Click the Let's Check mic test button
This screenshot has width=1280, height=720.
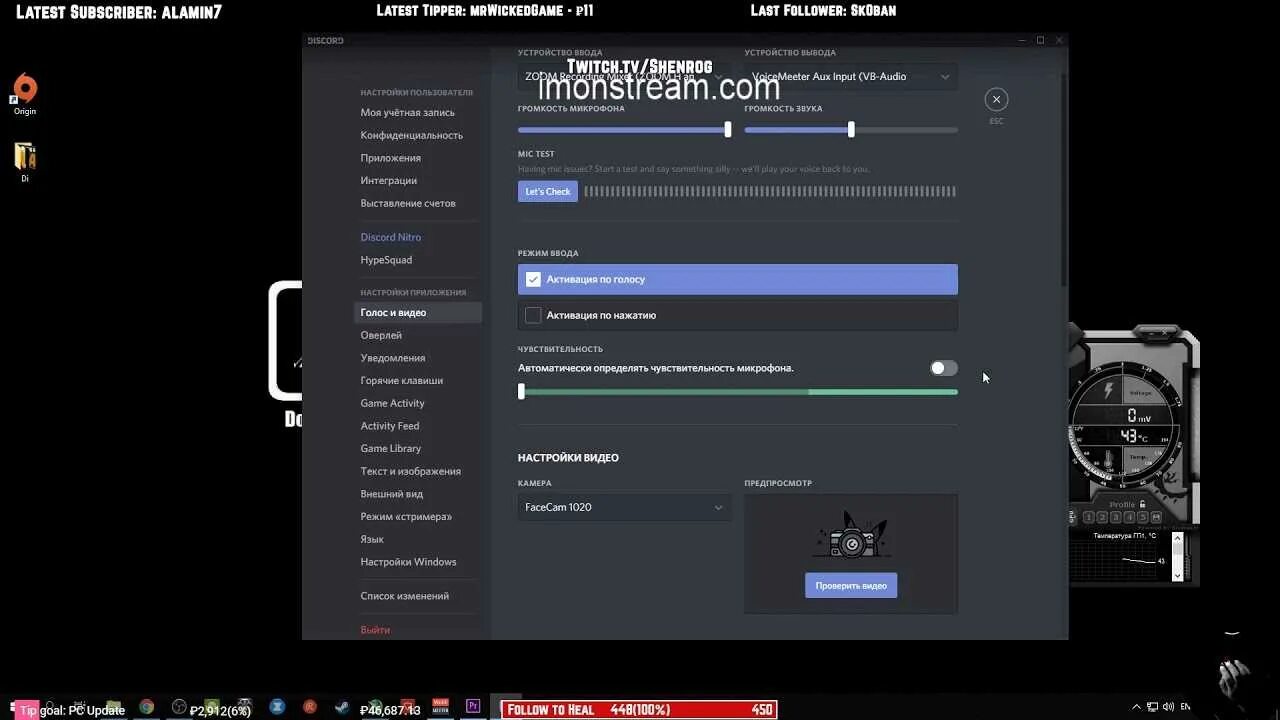pos(548,192)
